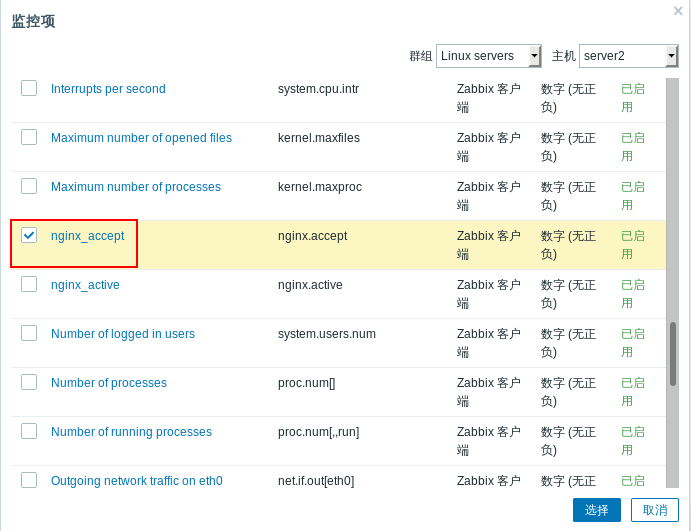Click the nginx_accept item link

88,236
